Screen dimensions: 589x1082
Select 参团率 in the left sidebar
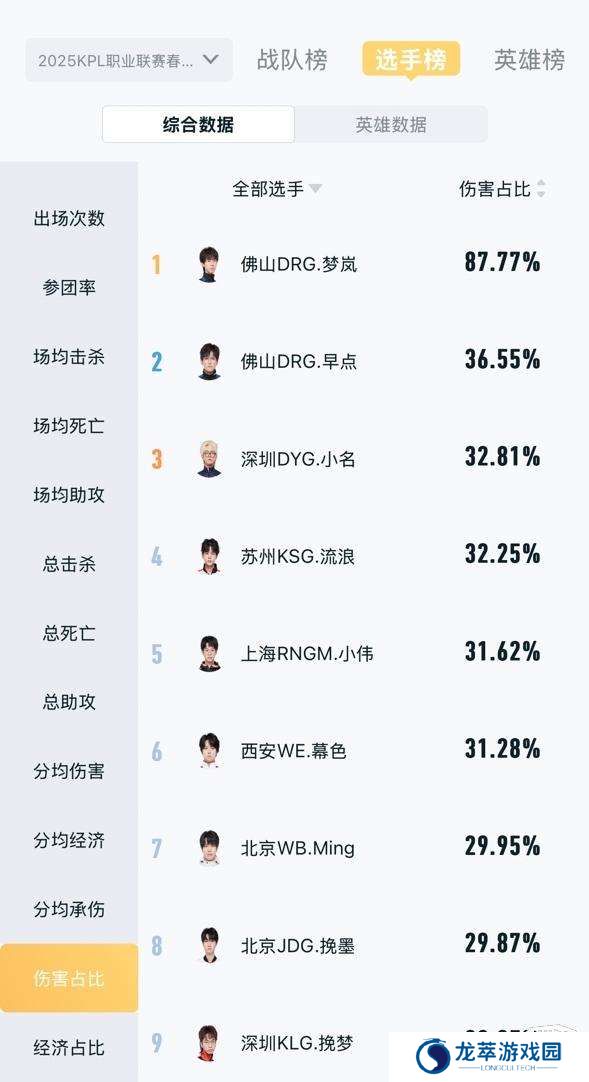click(69, 288)
